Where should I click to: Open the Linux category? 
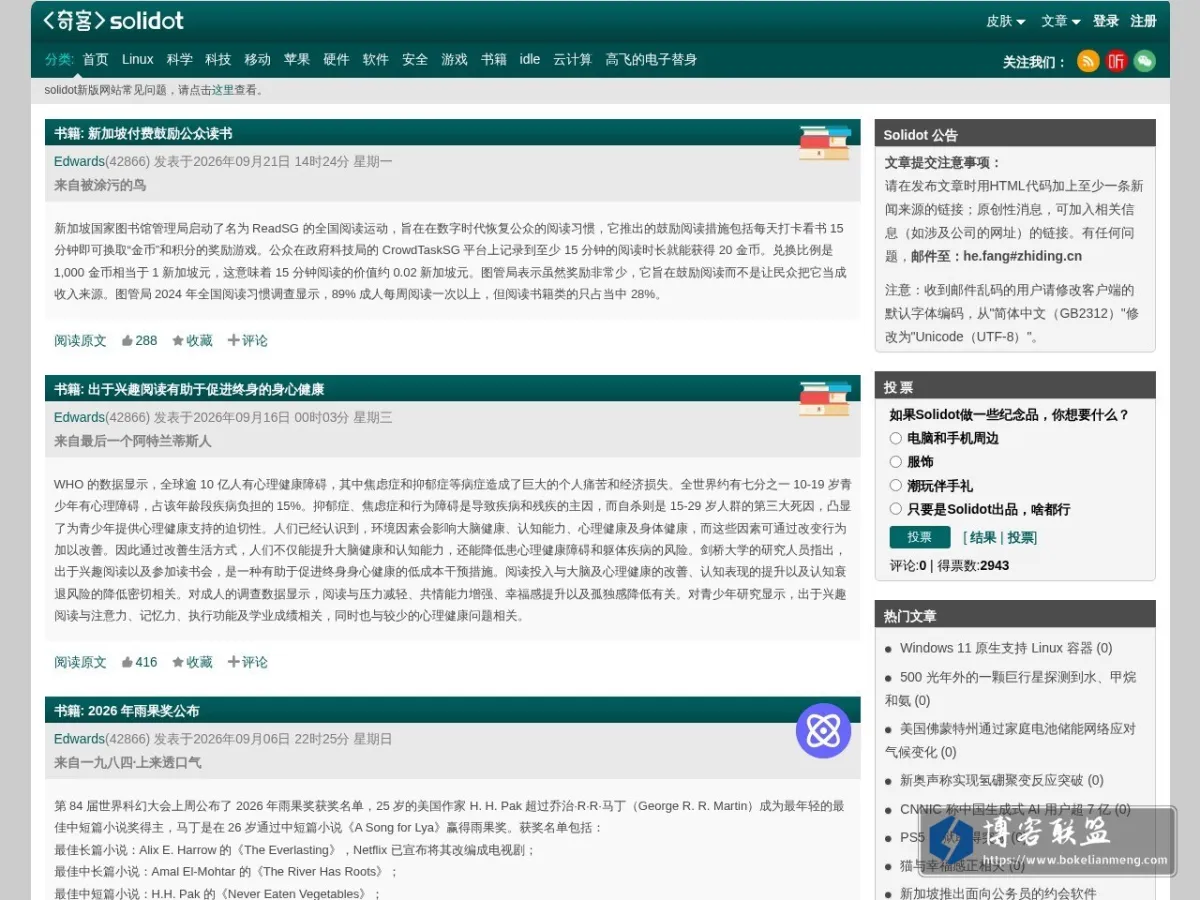(138, 59)
